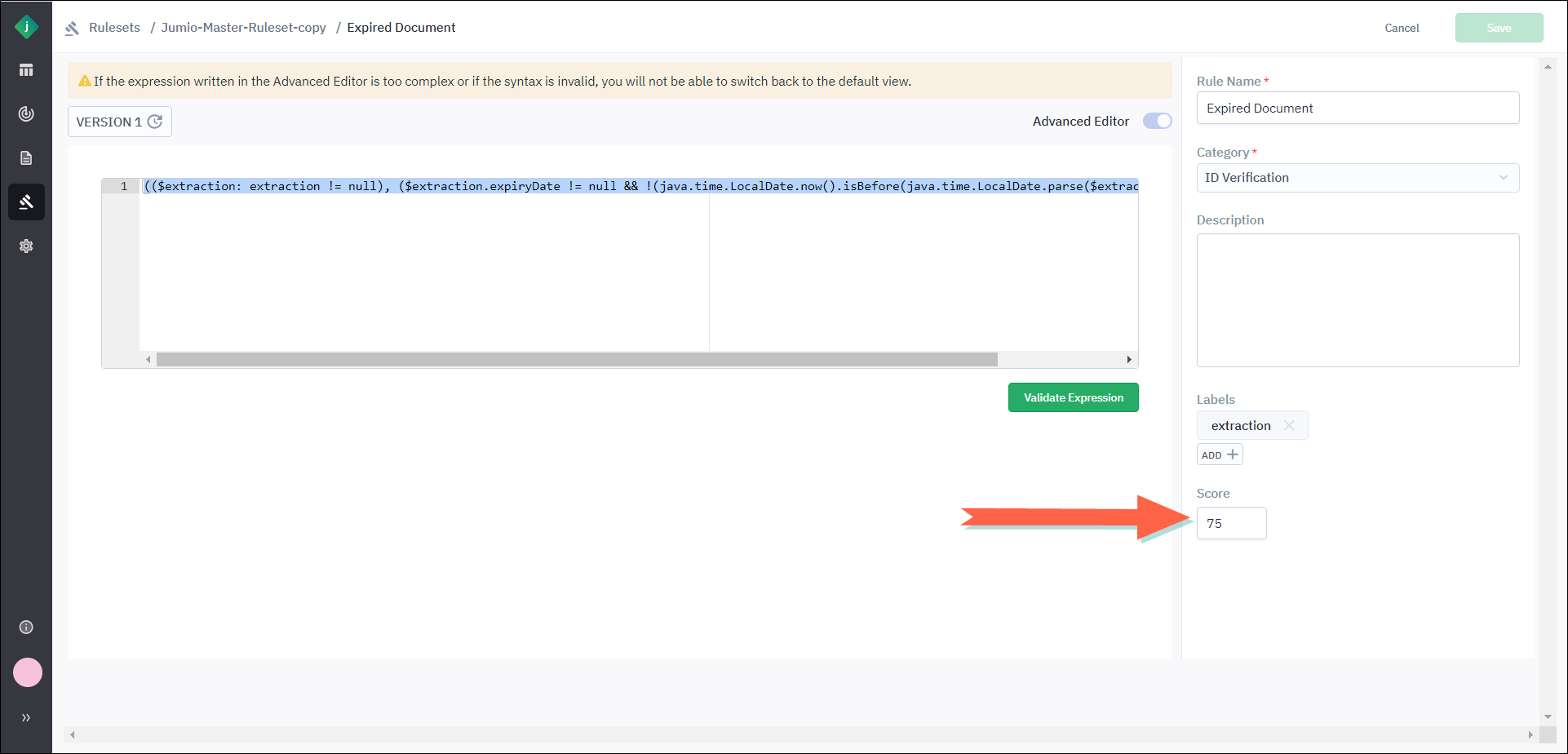Open Jumio-Master-Ruleset-copy breadcrumb
1568x754 pixels.
click(x=243, y=28)
